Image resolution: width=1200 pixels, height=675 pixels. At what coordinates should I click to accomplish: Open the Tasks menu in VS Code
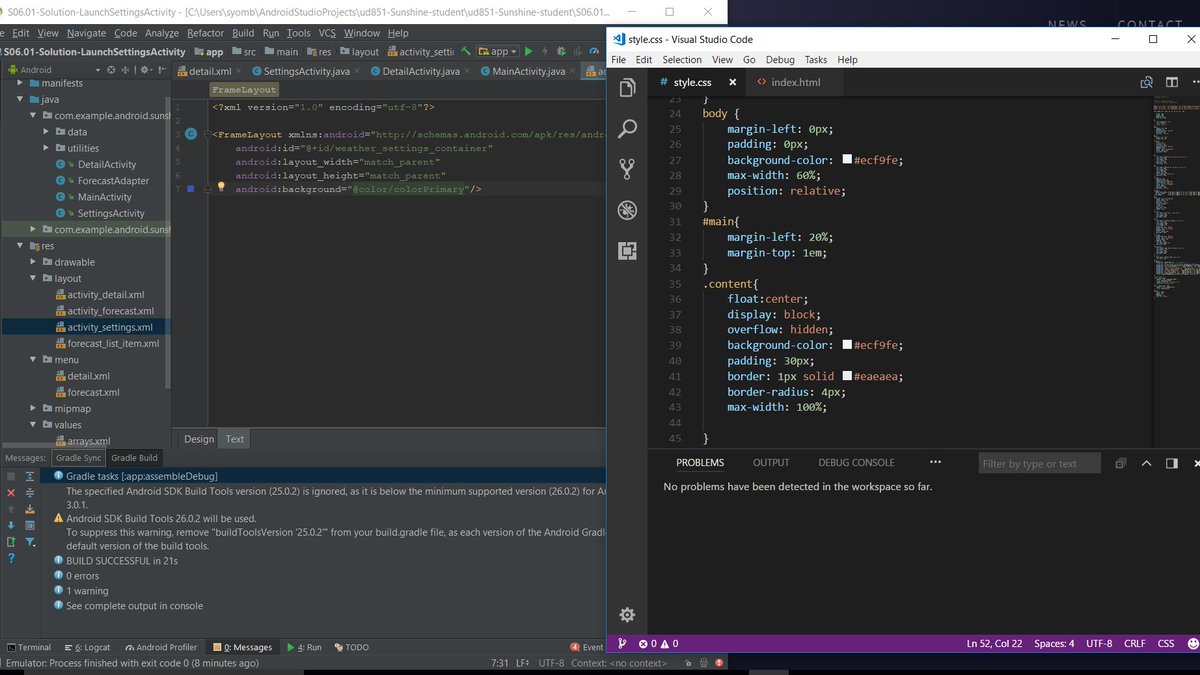pos(816,60)
